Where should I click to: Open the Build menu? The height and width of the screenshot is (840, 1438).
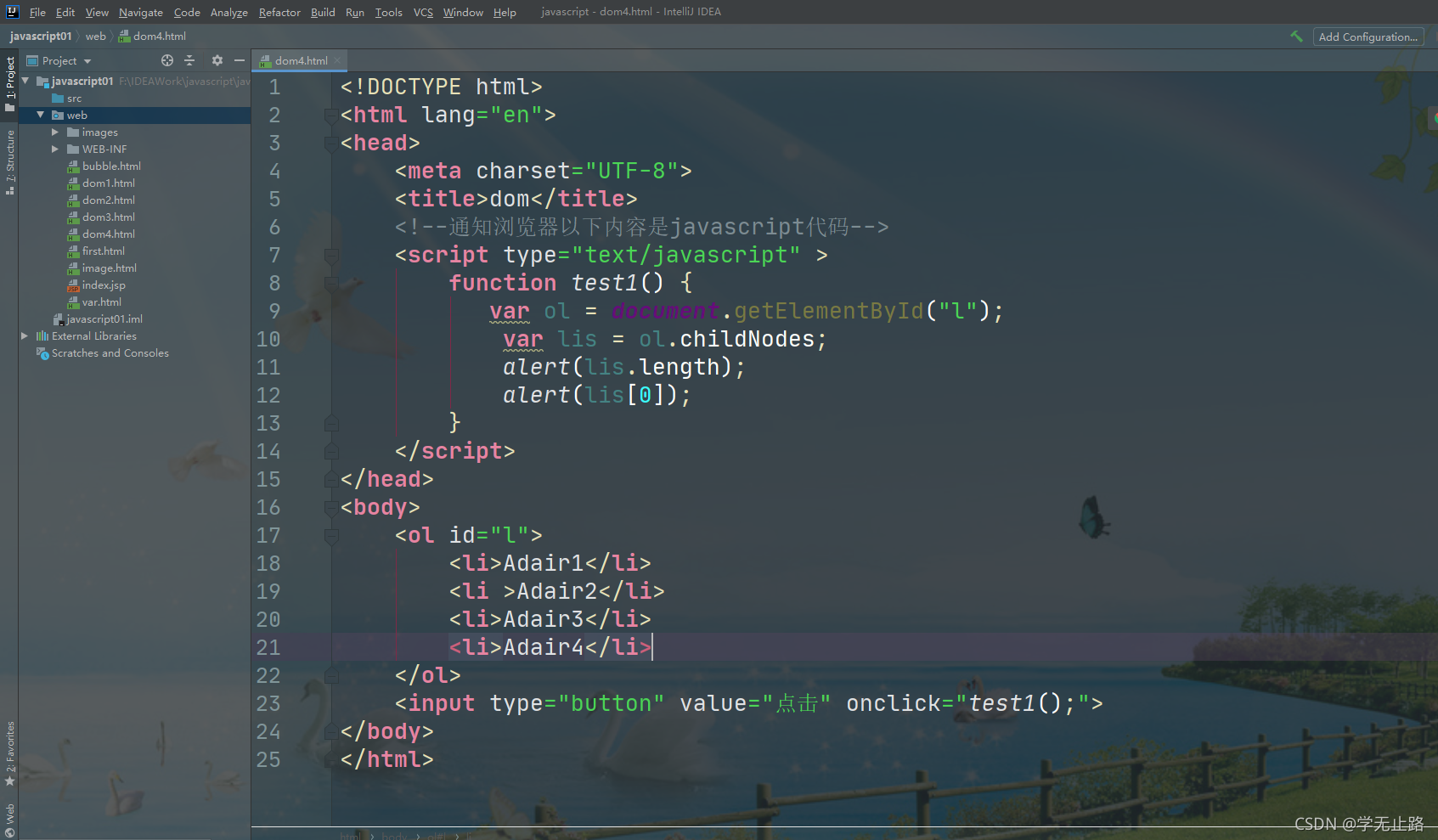(x=323, y=12)
